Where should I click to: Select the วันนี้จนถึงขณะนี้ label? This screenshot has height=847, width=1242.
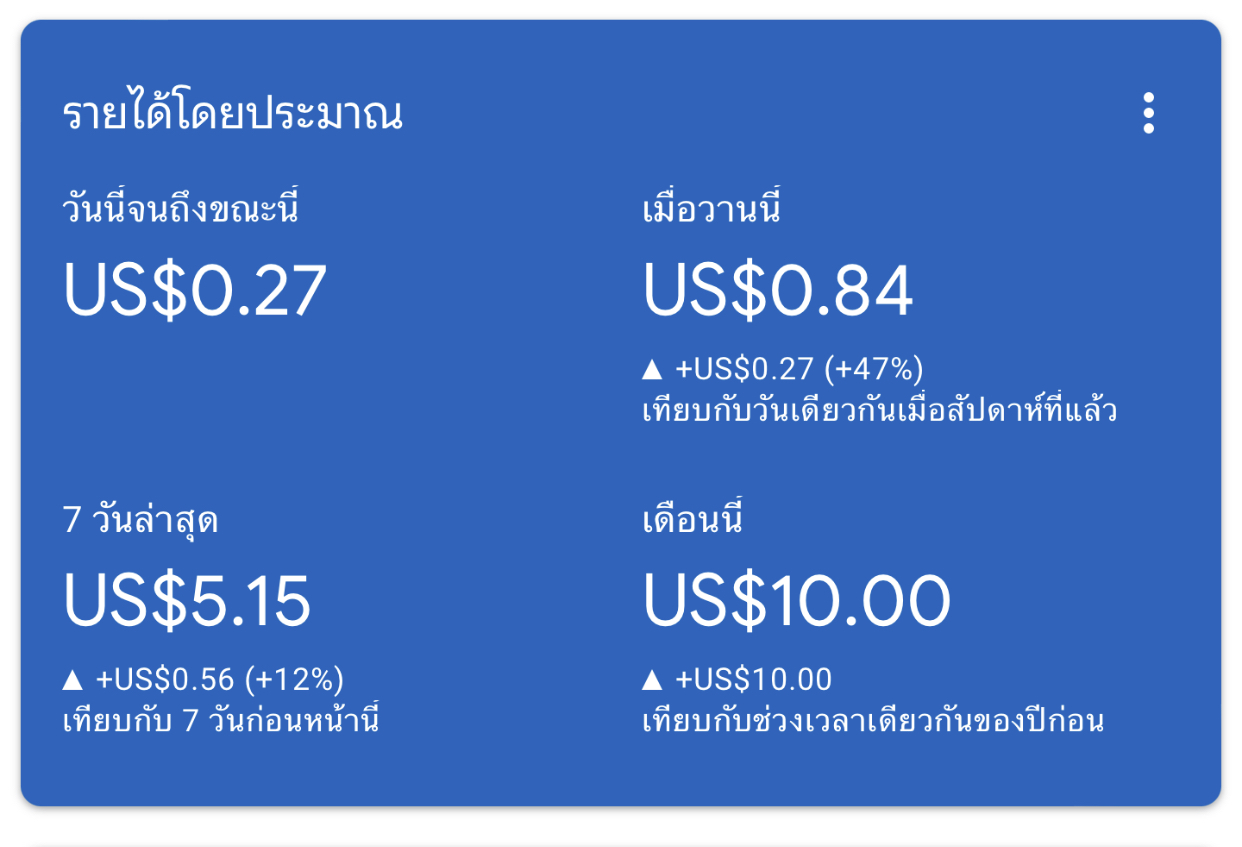(x=181, y=211)
